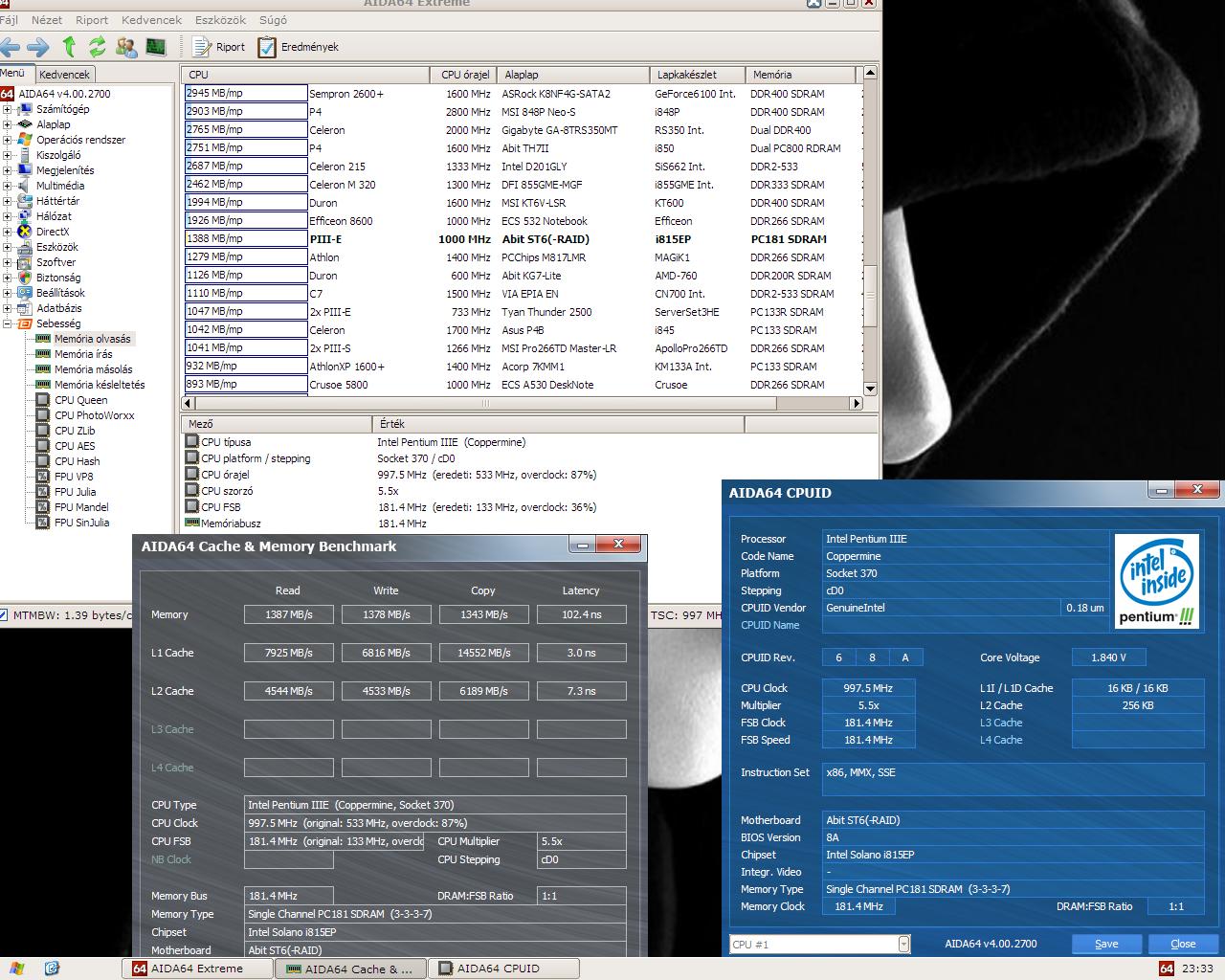Image resolution: width=1225 pixels, height=980 pixels.
Task: Expand the Számítógép tree node
Action: click(x=7, y=109)
